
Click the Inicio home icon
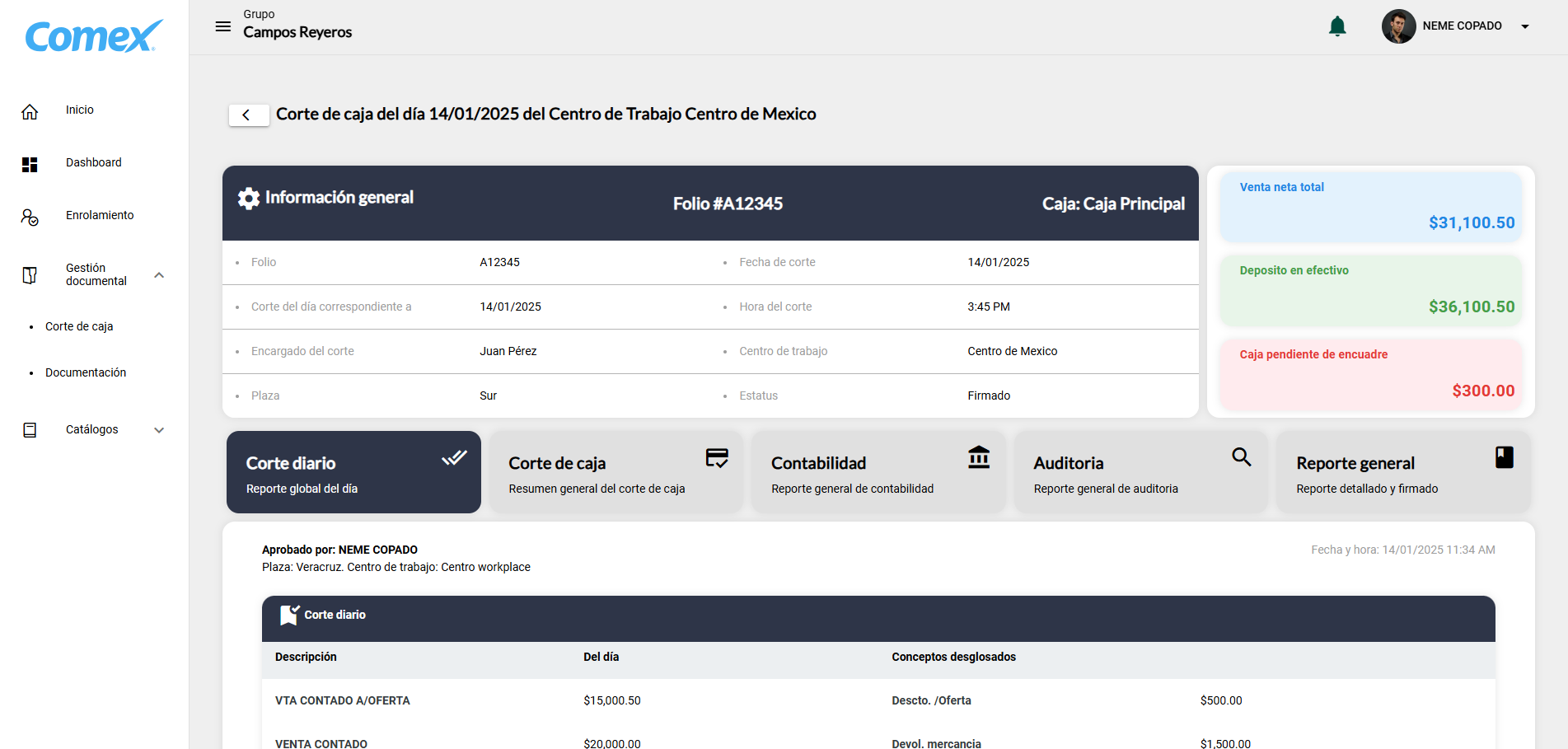pyautogui.click(x=30, y=111)
